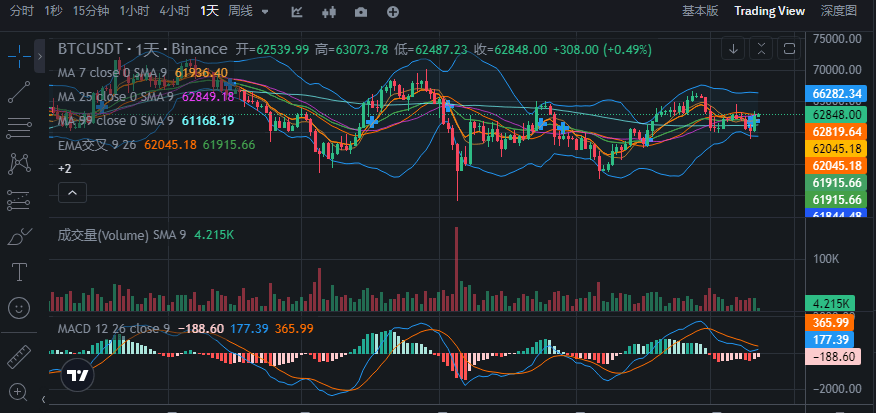876x413 pixels.
Task: Switch to 4小时 timeframe
Action: 174,11
